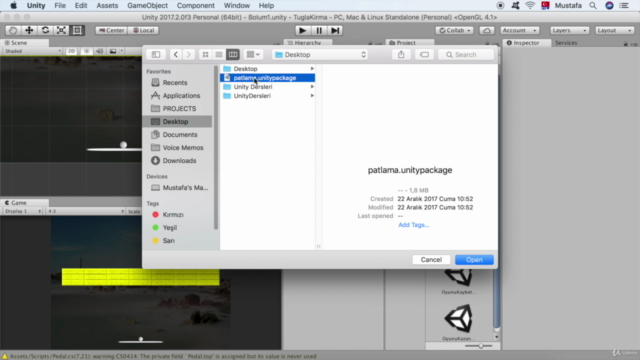The width and height of the screenshot is (640, 360).
Task: Click the Pause button in Unity
Action: click(319, 31)
